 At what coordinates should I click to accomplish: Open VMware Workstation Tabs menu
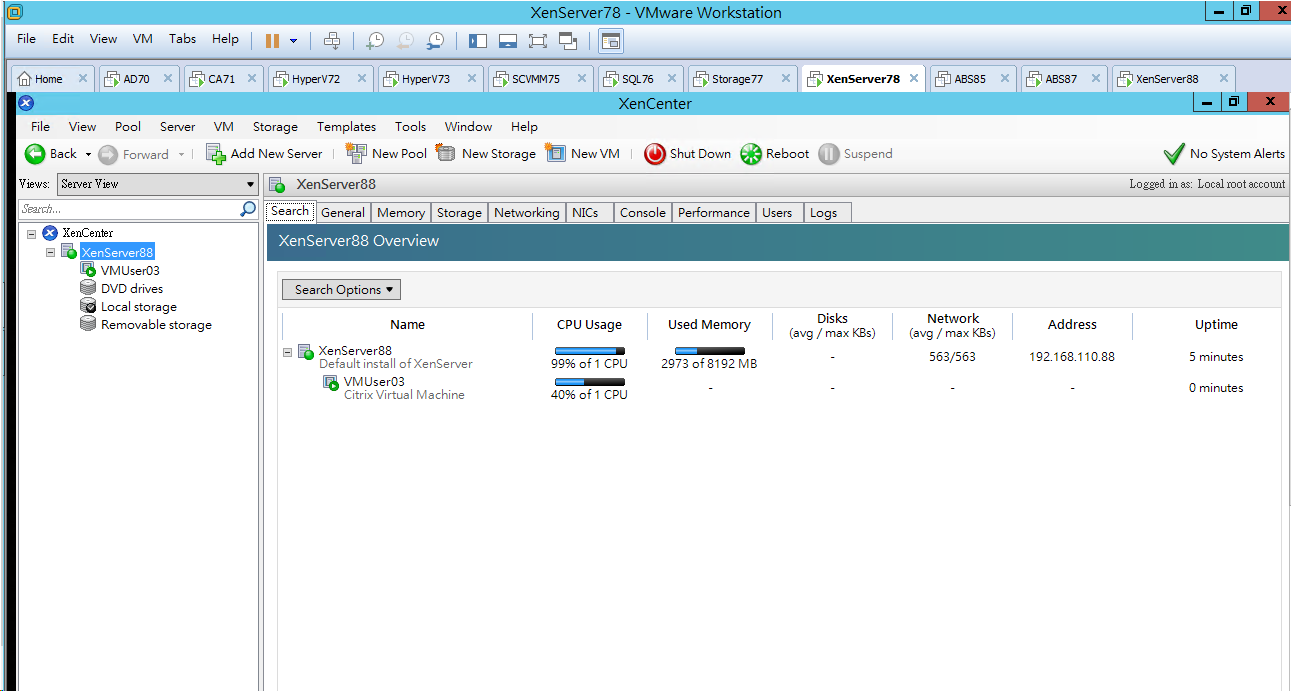click(x=182, y=39)
